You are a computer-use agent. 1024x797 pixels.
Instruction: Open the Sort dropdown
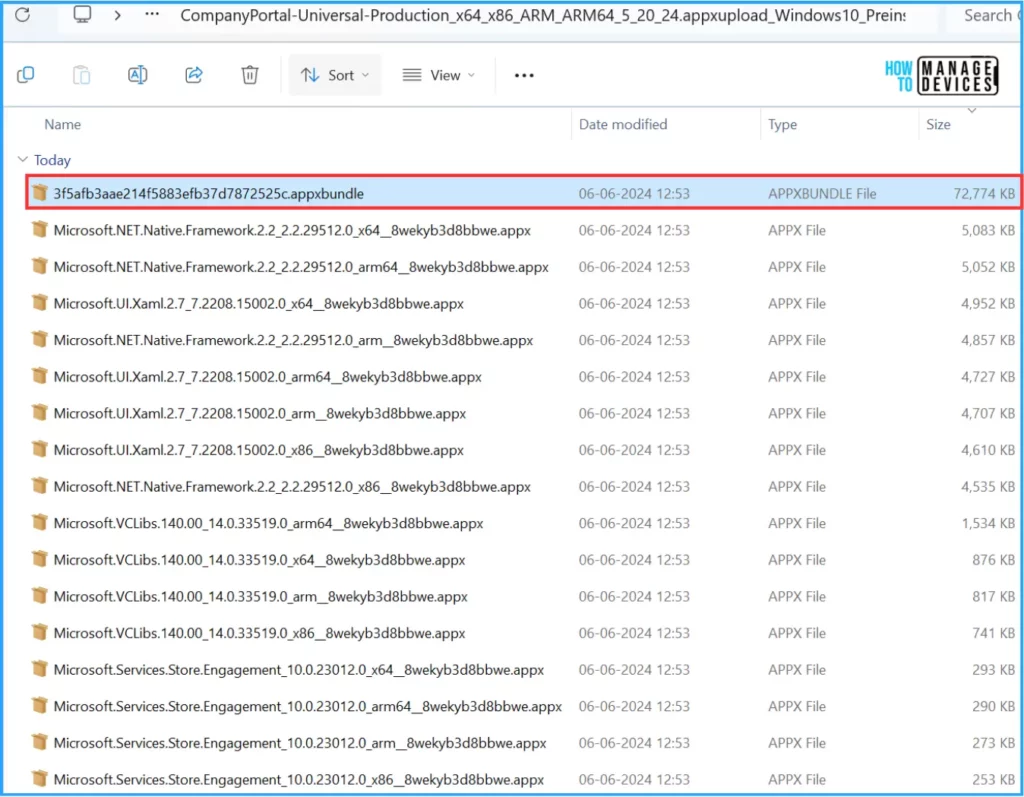pos(335,75)
